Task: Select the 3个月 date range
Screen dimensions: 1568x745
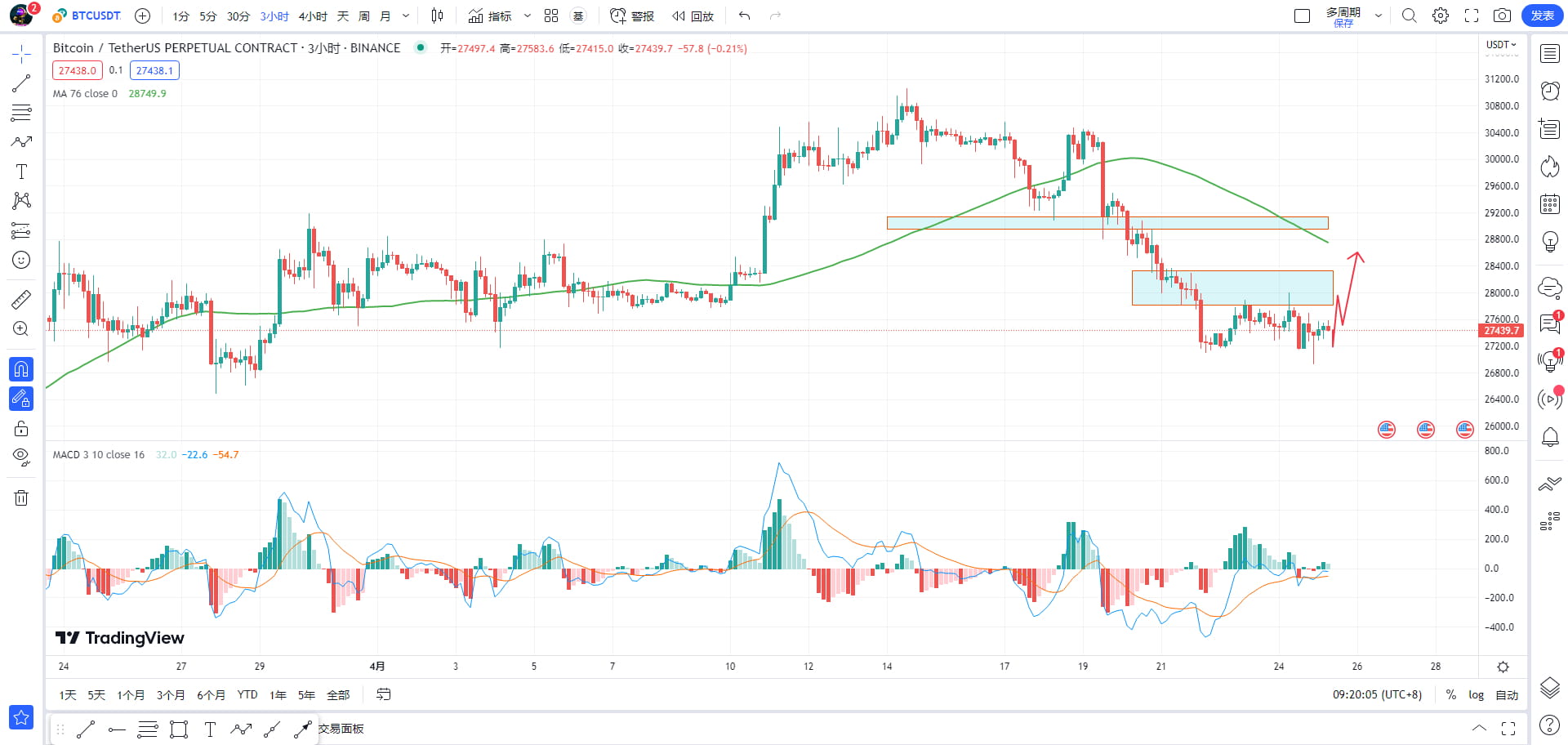Action: coord(171,695)
